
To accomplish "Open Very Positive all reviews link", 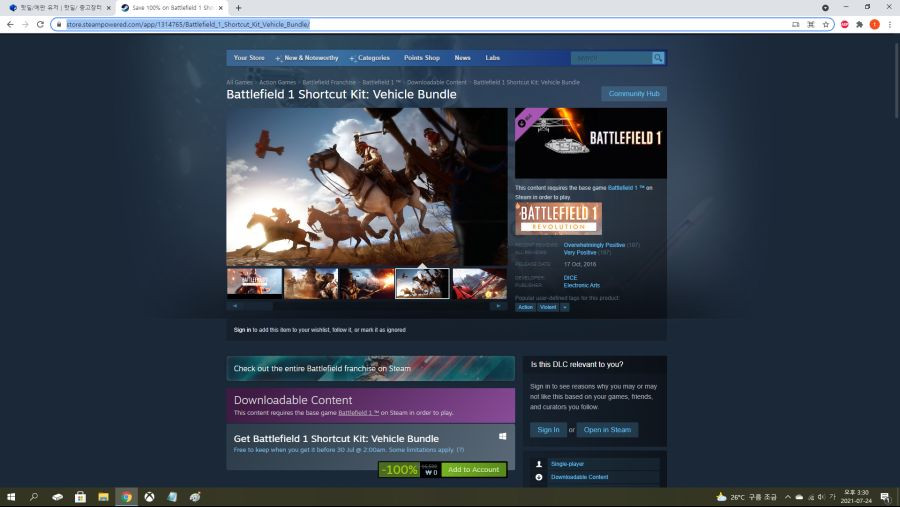I will 580,253.
